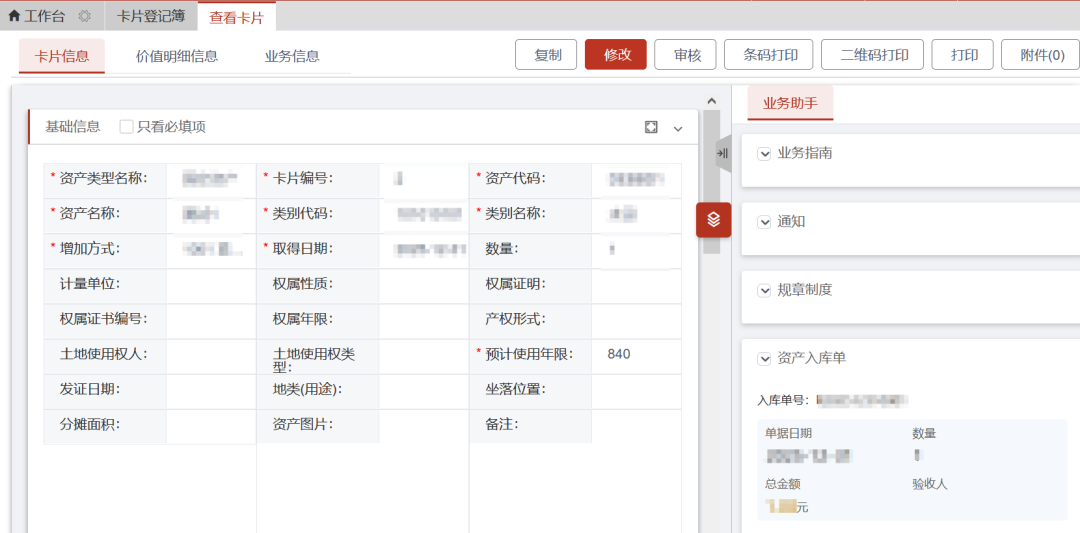Click the 总金额 label
This screenshot has height=533, width=1080.
point(782,484)
